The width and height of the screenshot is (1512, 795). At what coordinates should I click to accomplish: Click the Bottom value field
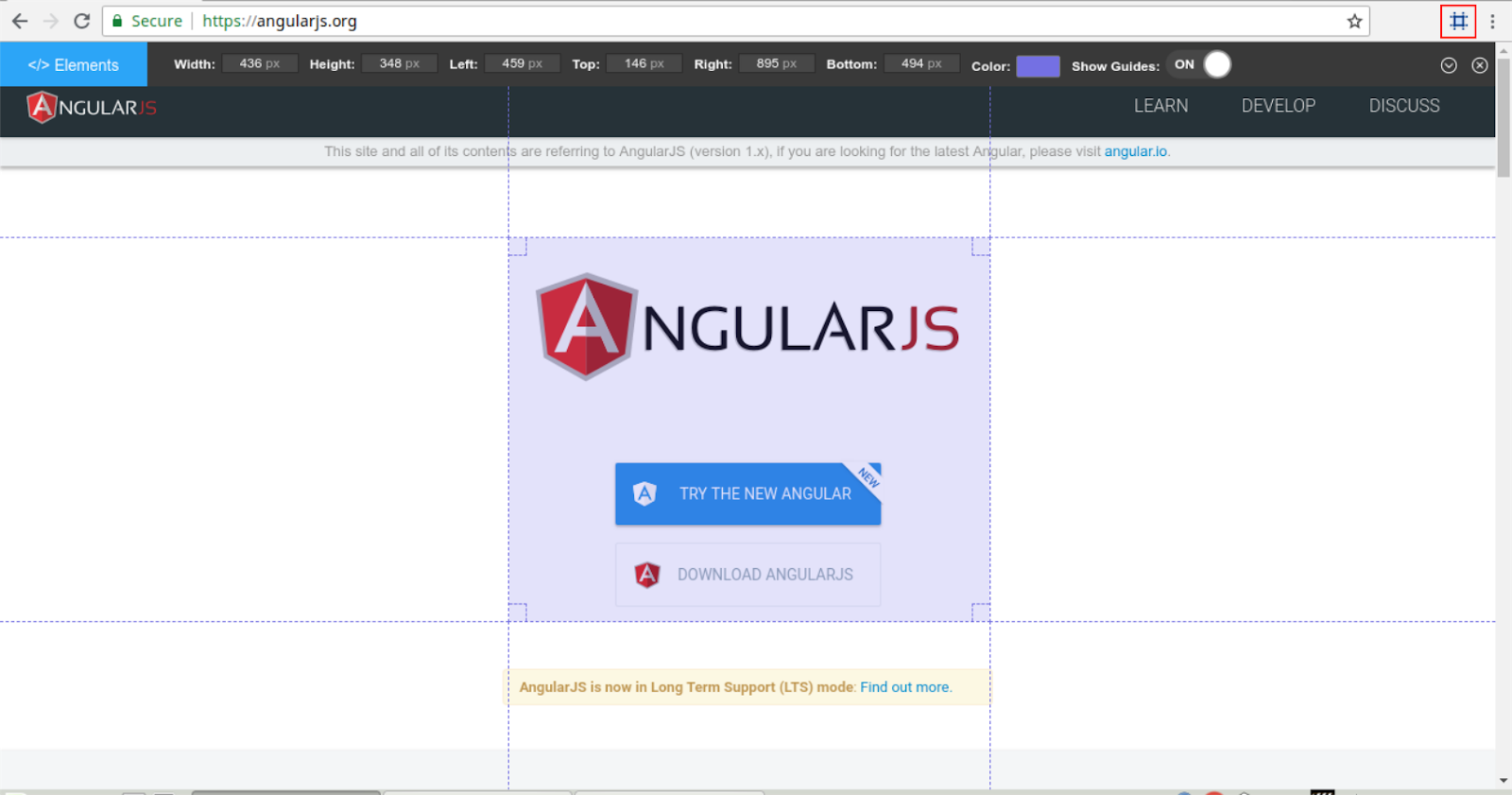point(921,63)
